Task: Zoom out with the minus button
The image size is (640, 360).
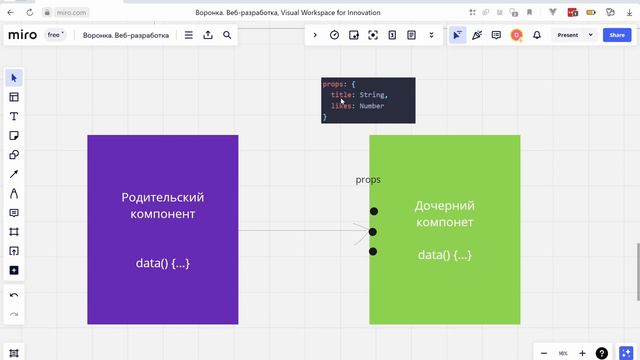Action: [x=544, y=353]
